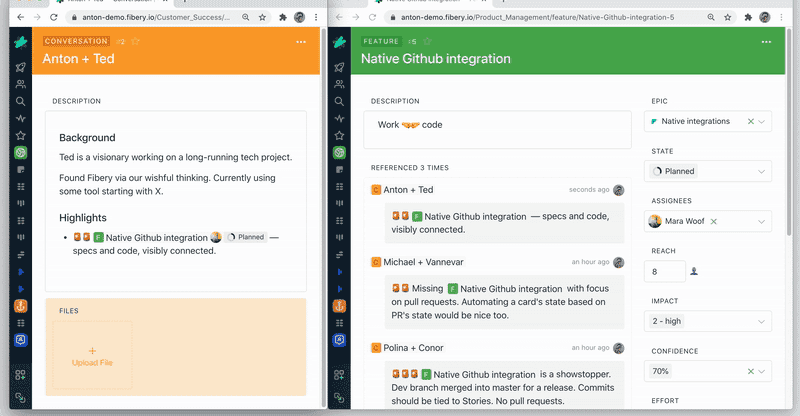Open the three-dots menu on the Native Github integration header
The image size is (800, 416).
tap(766, 42)
